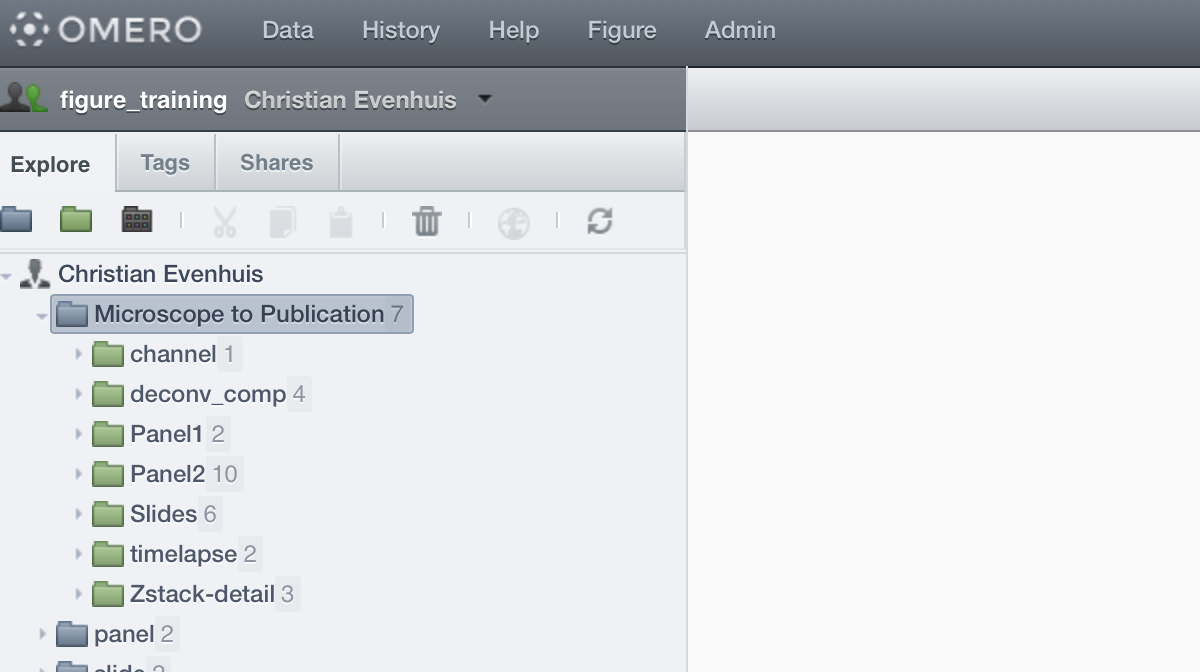This screenshot has height=672, width=1200.
Task: Click the refresh arrows icon
Action: (600, 221)
